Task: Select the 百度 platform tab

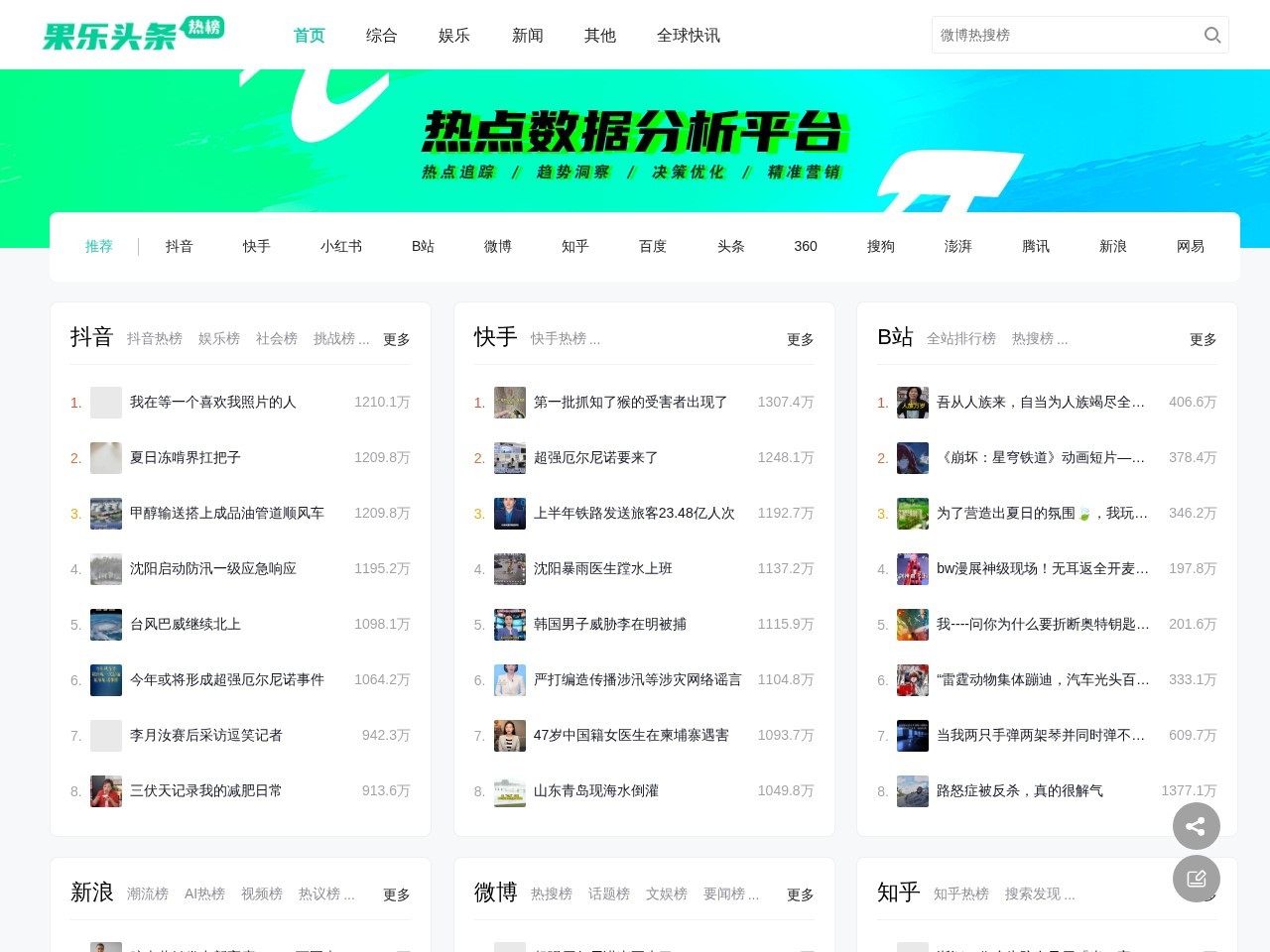Action: (653, 246)
